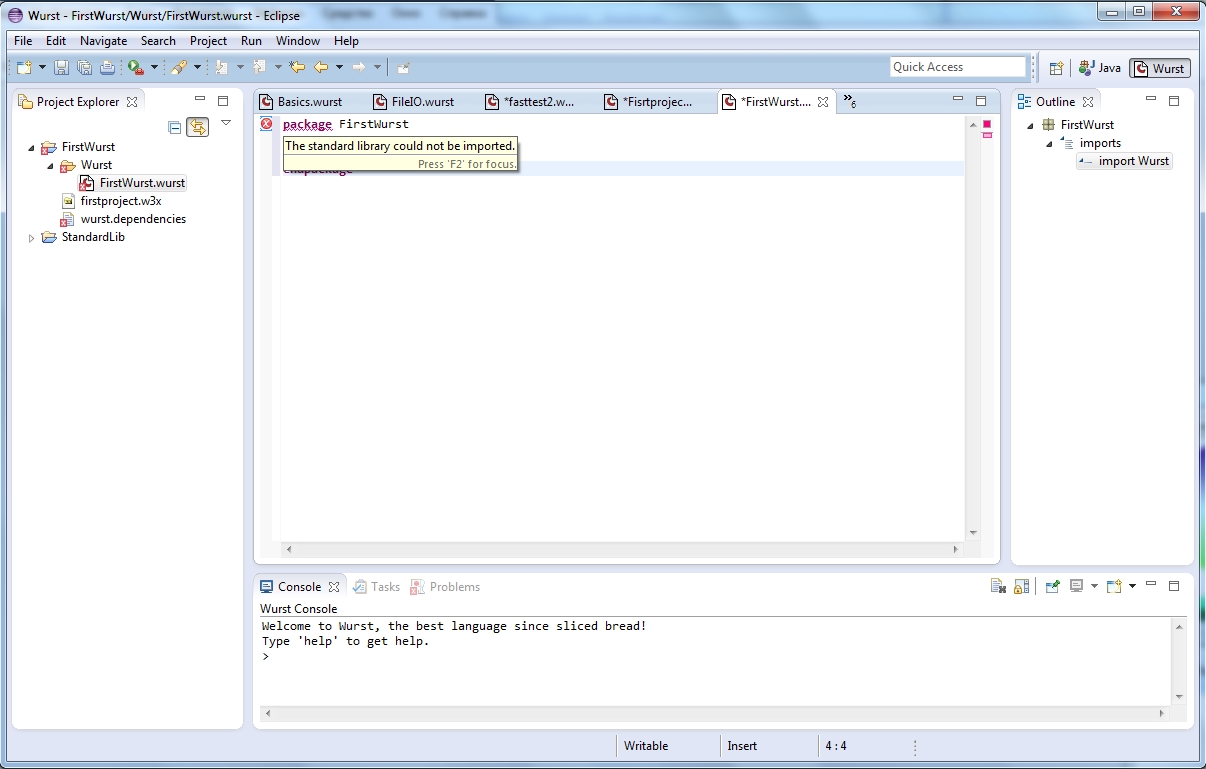Screen dimensions: 1206x769
Task: Collapse the FirstWurst project tree node
Action: click(x=31, y=147)
